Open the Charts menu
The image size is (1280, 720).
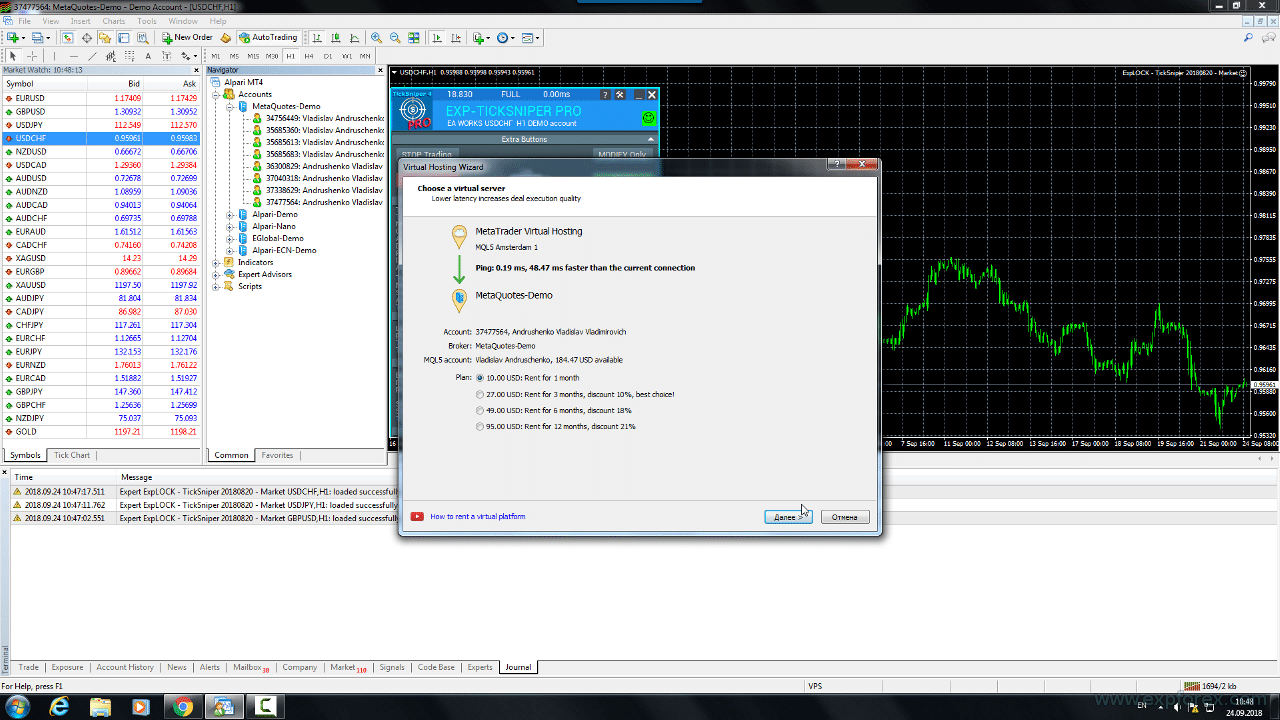114,21
